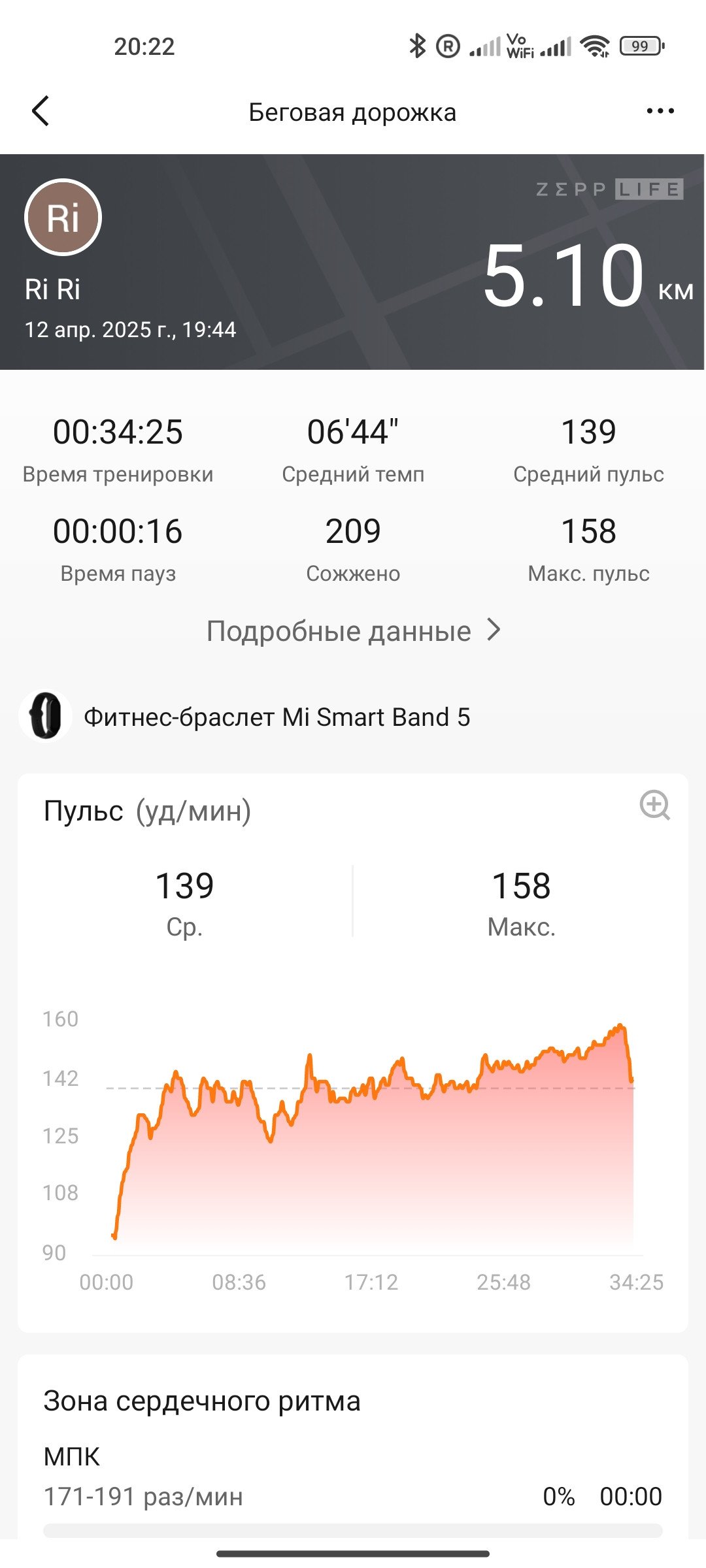The image size is (706, 1568).
Task: Tap the 00:34:25 workout time stat
Action: pyautogui.click(x=118, y=450)
